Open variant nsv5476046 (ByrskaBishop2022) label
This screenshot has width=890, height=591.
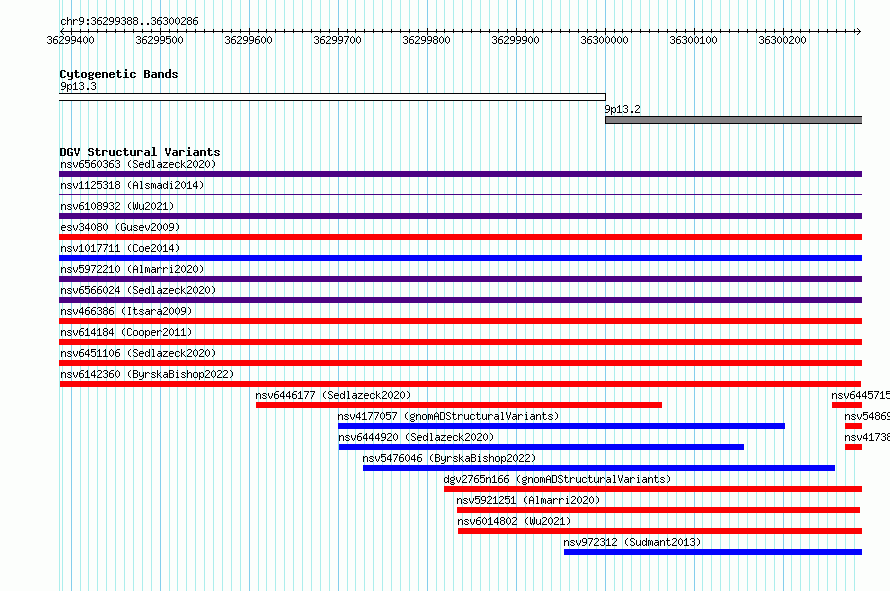449,458
